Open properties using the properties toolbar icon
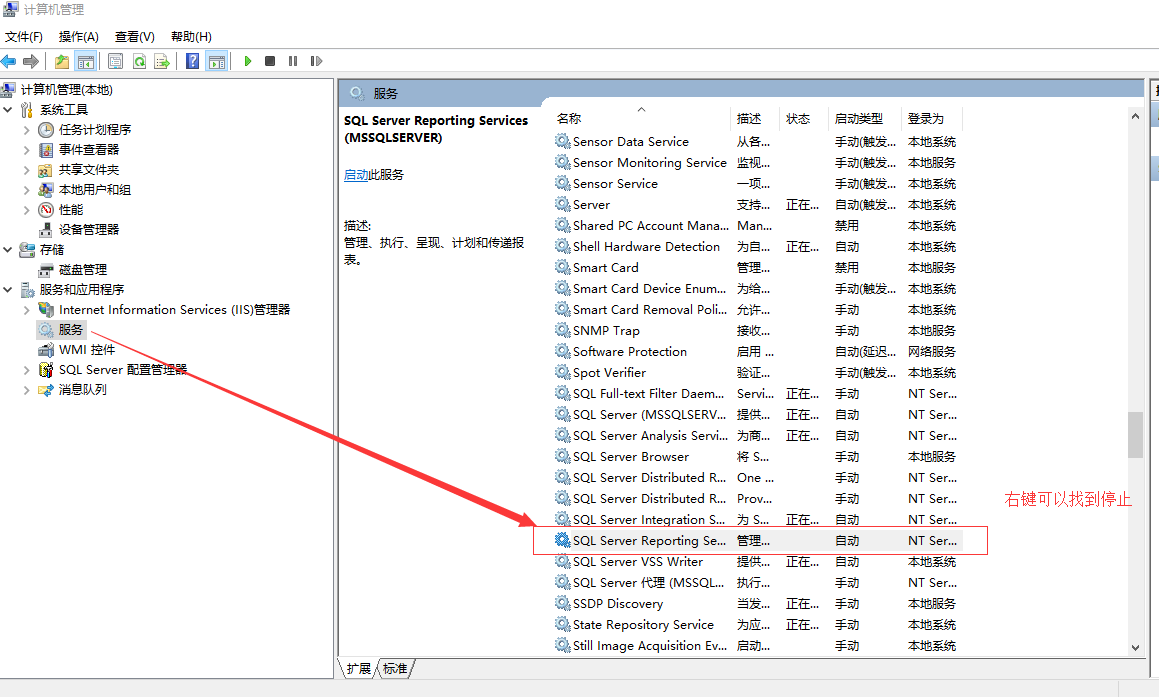Screen dimensions: 1159x697 [116, 60]
